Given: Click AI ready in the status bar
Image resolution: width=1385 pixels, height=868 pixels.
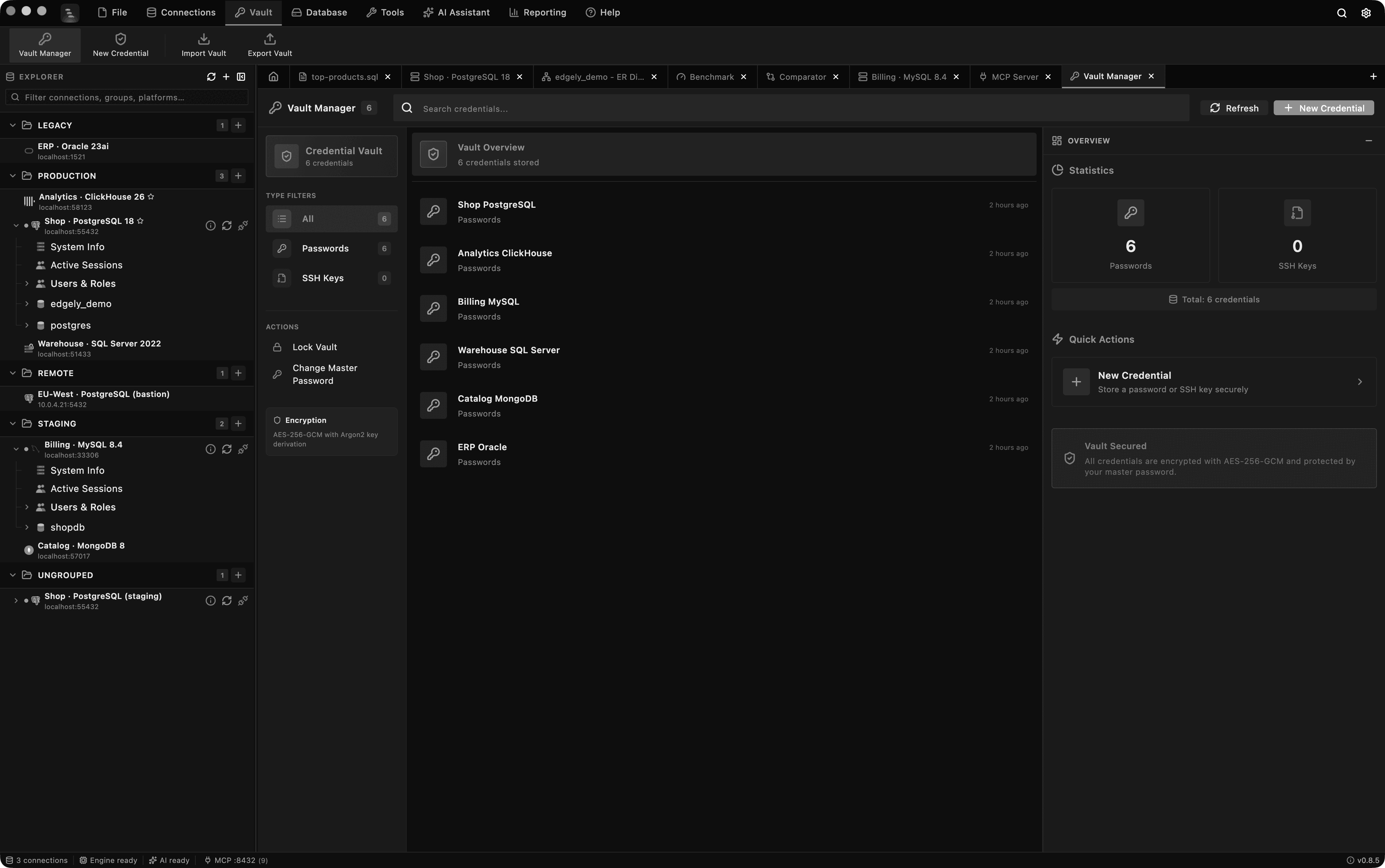Looking at the screenshot, I should pos(169,860).
